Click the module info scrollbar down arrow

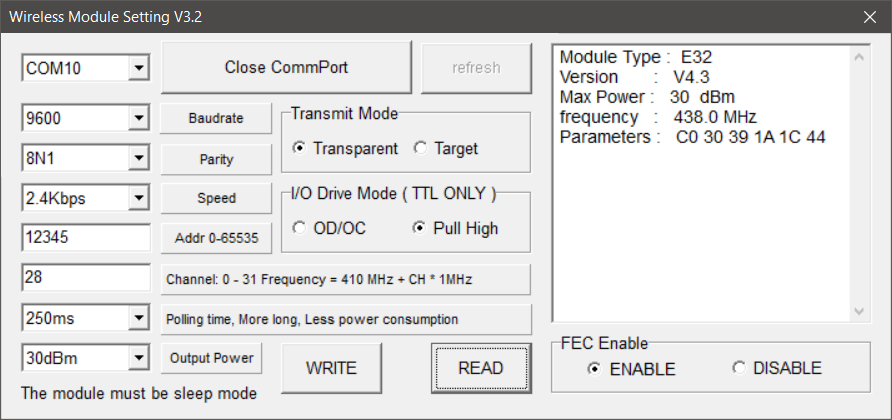point(858,312)
